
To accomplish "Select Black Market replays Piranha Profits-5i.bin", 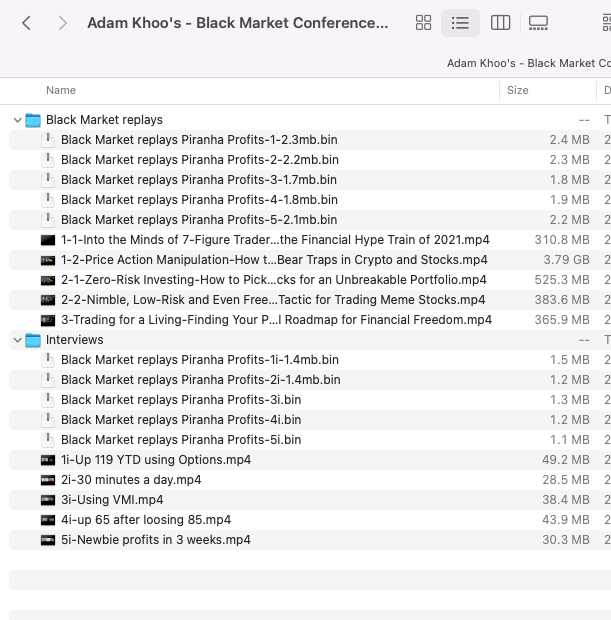I will [310, 440].
